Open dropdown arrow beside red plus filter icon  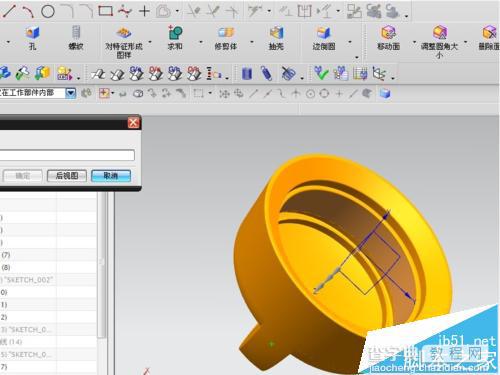[x=113, y=93]
